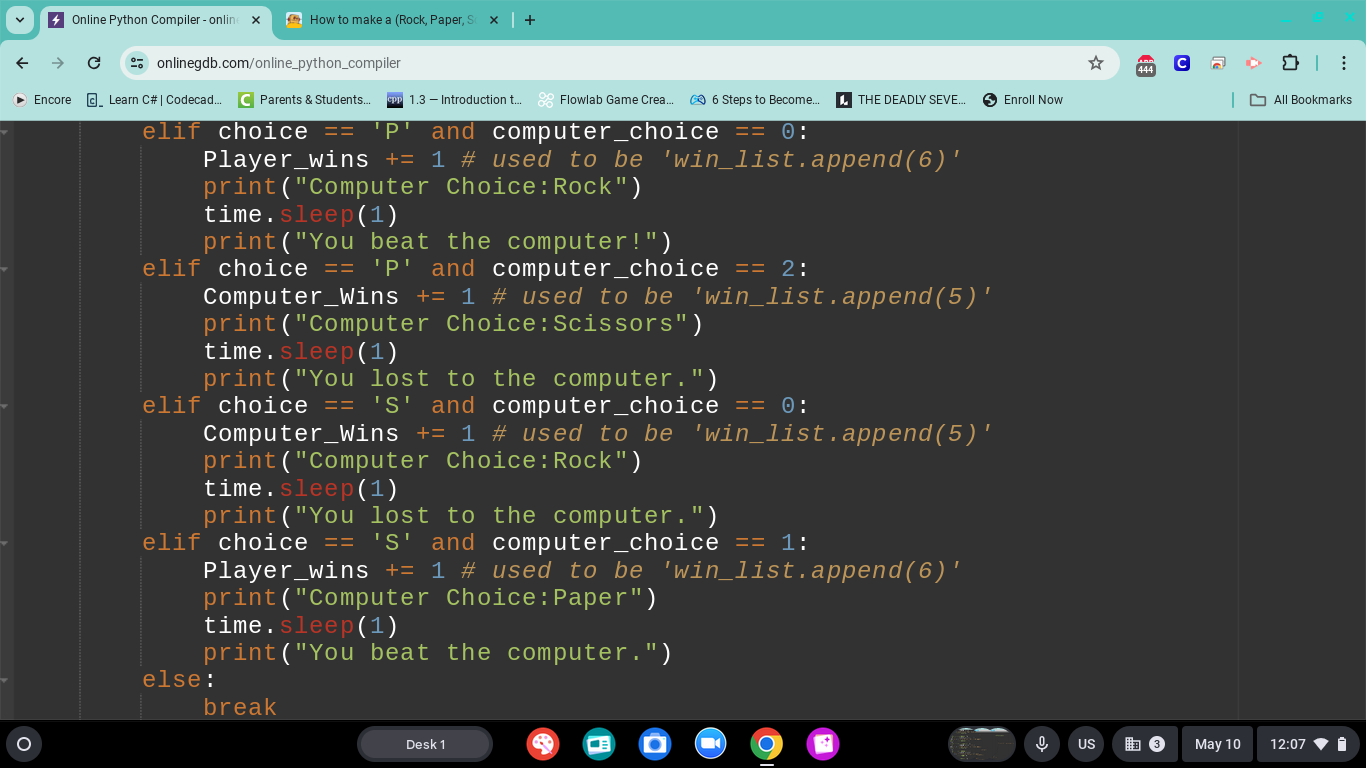Screen dimensions: 1366x768
Task: Click the print("You beat the computer!") line
Action: pos(437,242)
